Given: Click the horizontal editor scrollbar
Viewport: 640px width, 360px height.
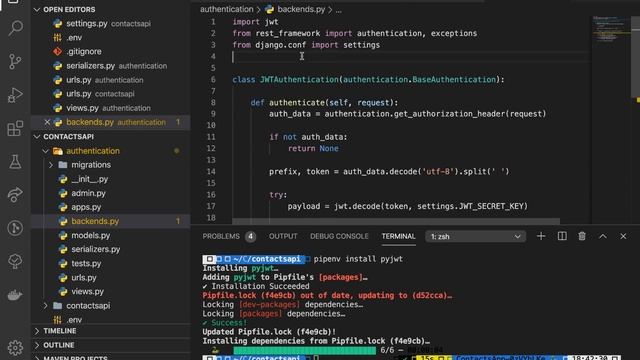Looking at the screenshot, I should coord(396,221).
